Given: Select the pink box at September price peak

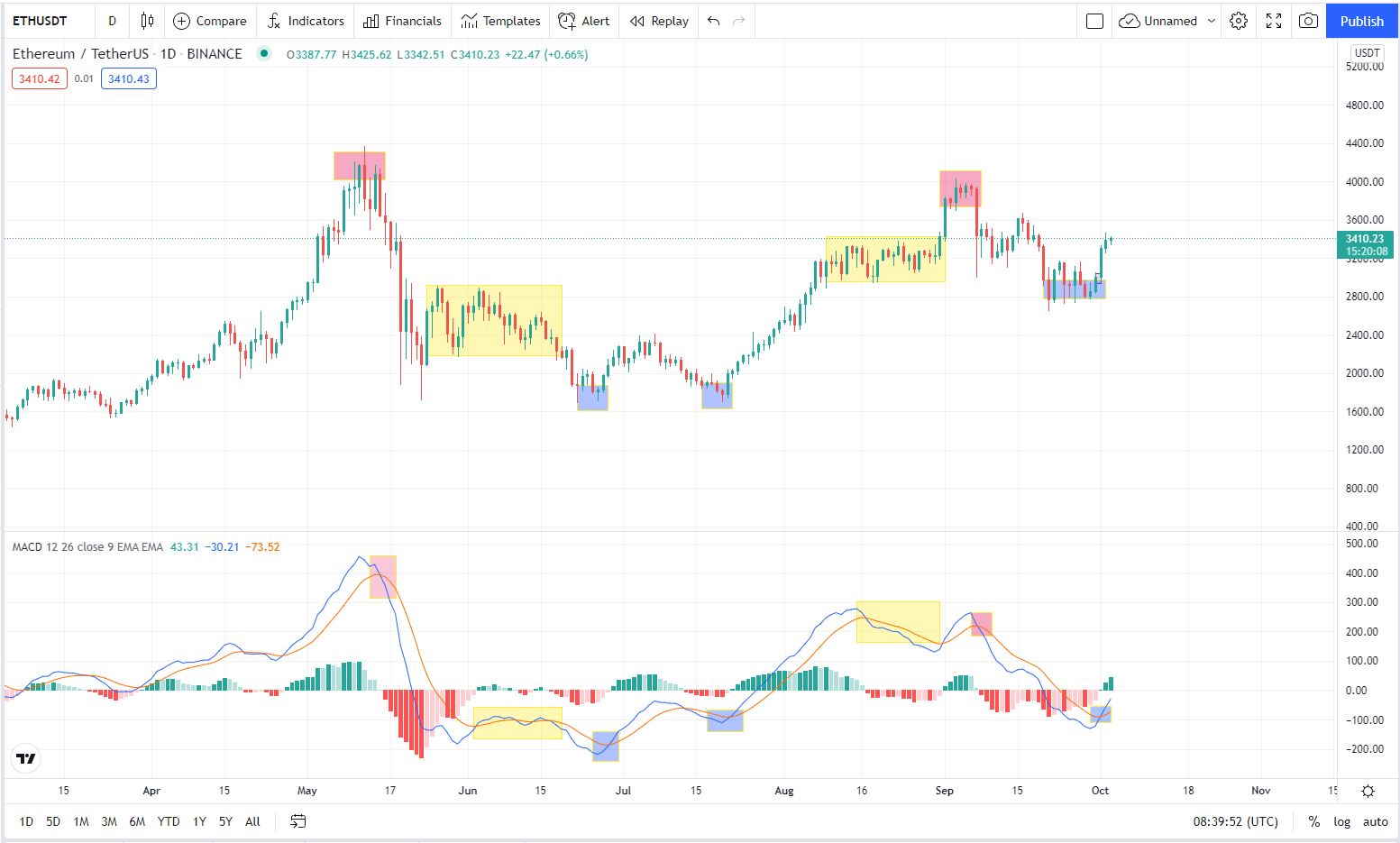Looking at the screenshot, I should coord(960,189).
